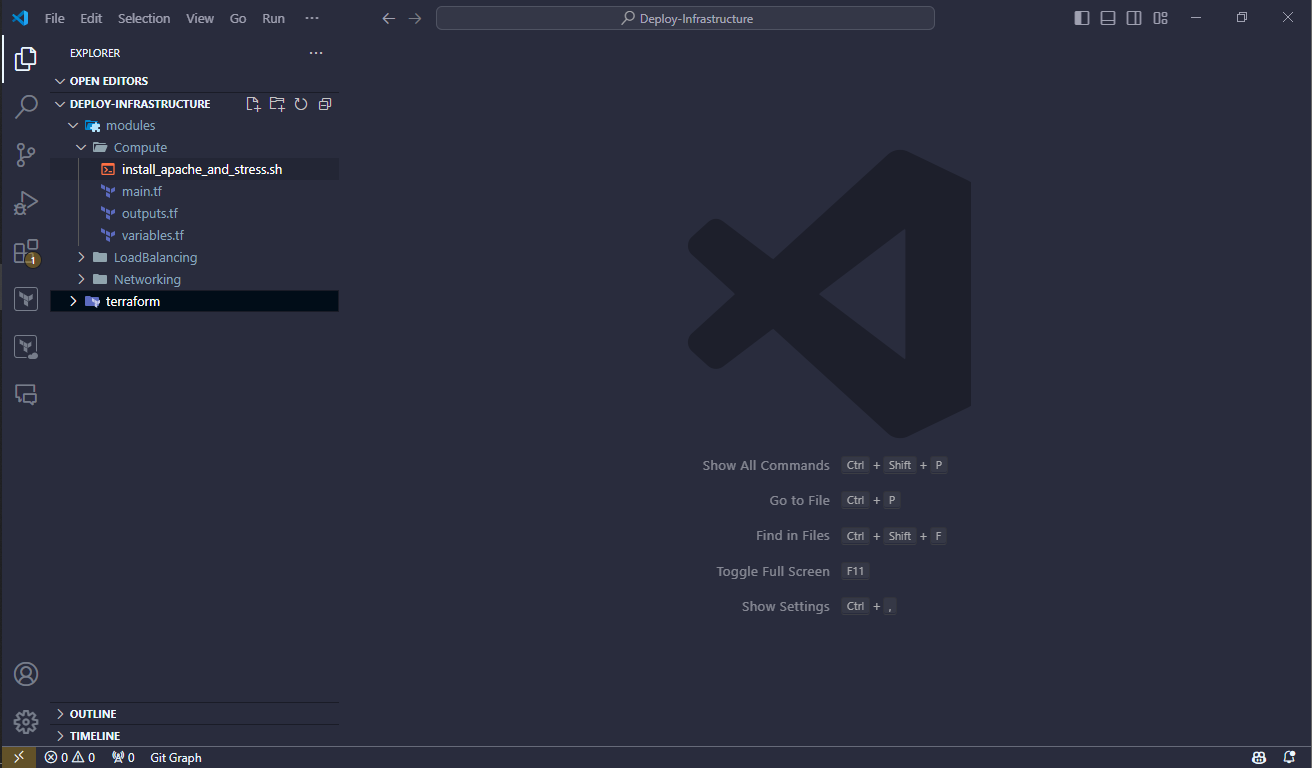Open outputs.tf file
The height and width of the screenshot is (768, 1312).
point(195,214)
